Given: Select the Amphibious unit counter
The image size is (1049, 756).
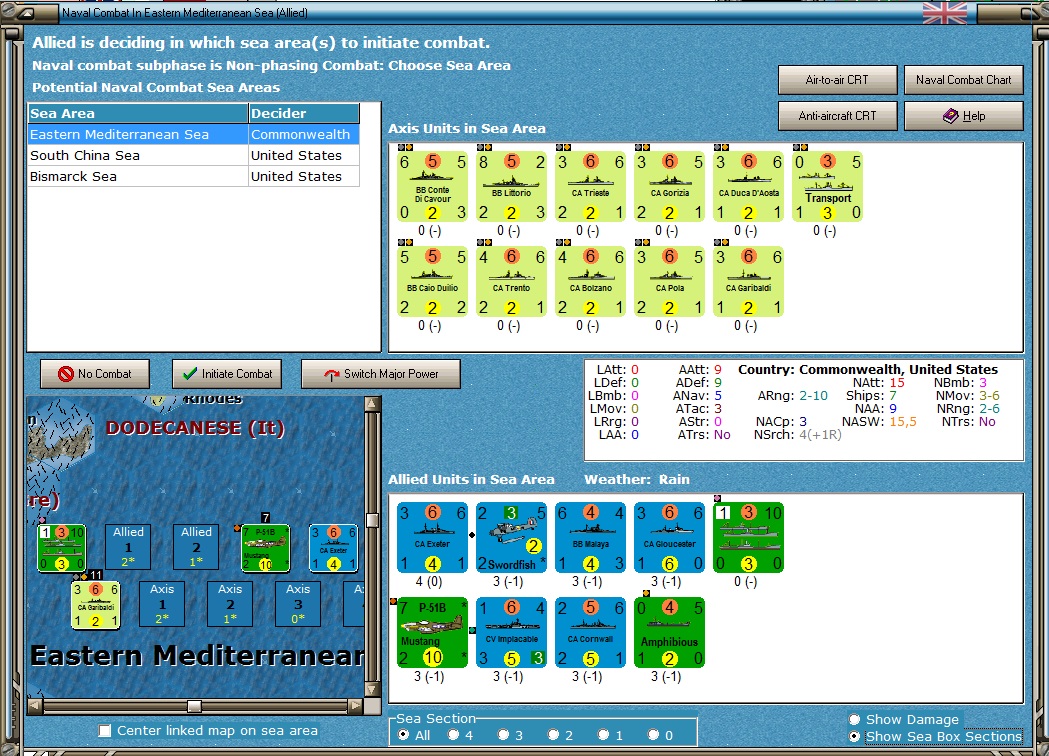Looking at the screenshot, I should [669, 633].
